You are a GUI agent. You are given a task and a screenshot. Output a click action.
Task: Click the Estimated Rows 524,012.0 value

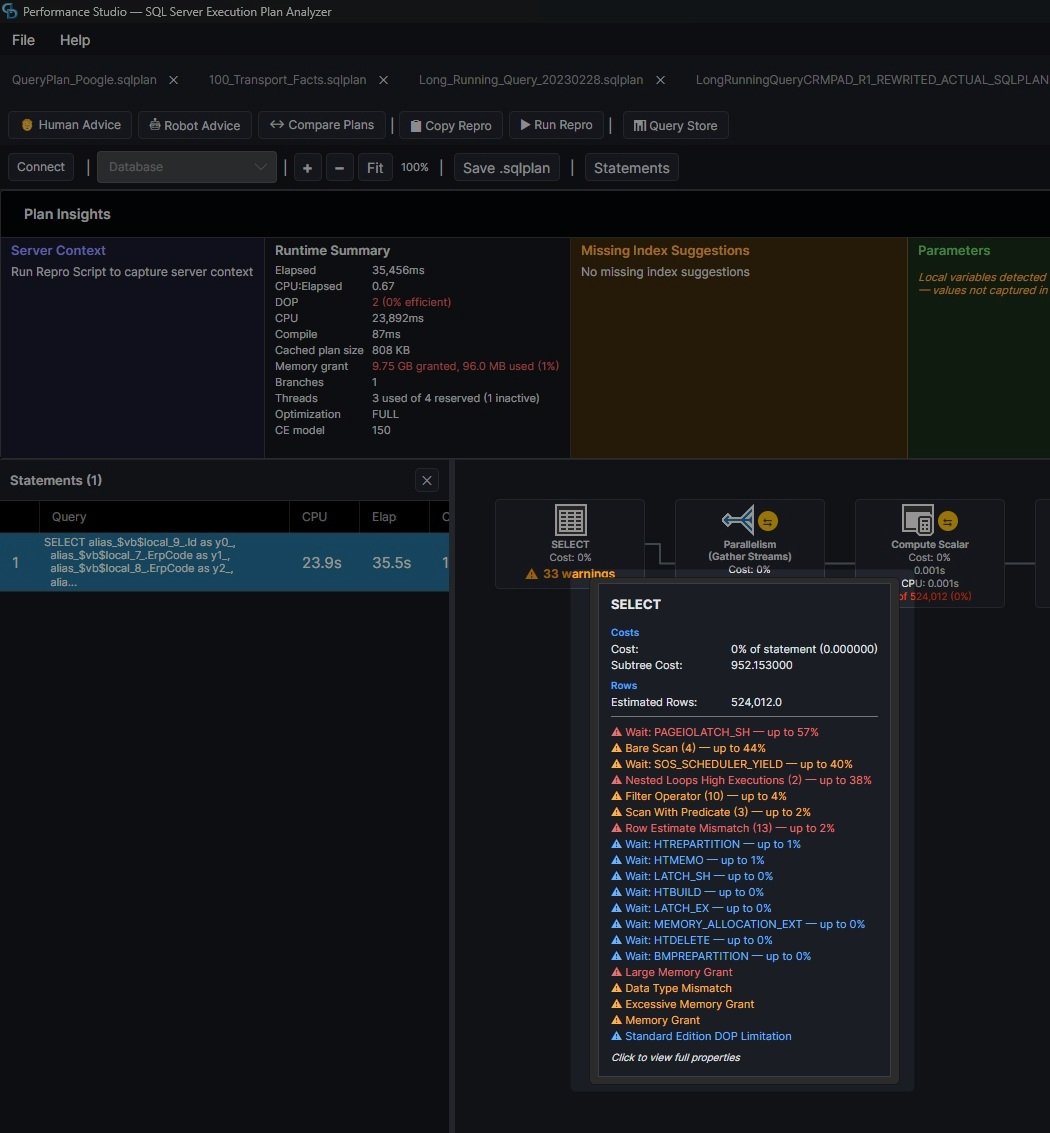[x=756, y=702]
